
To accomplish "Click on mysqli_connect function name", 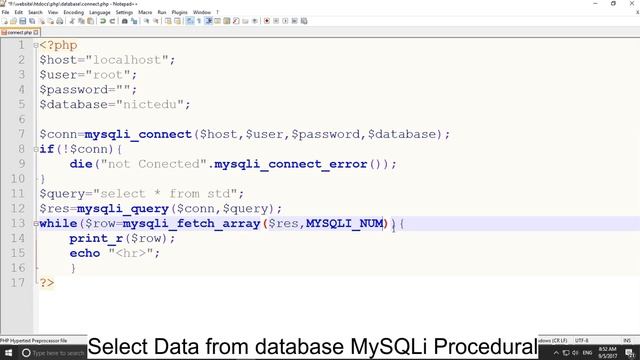I will [138, 134].
